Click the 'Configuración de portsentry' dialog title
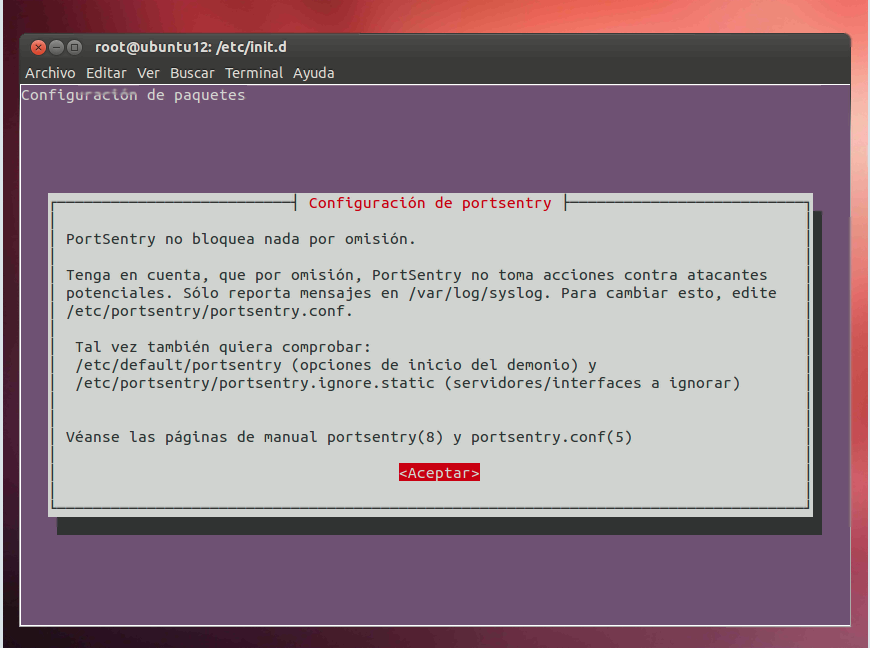Viewport: 870px width, 648px height. (430, 203)
